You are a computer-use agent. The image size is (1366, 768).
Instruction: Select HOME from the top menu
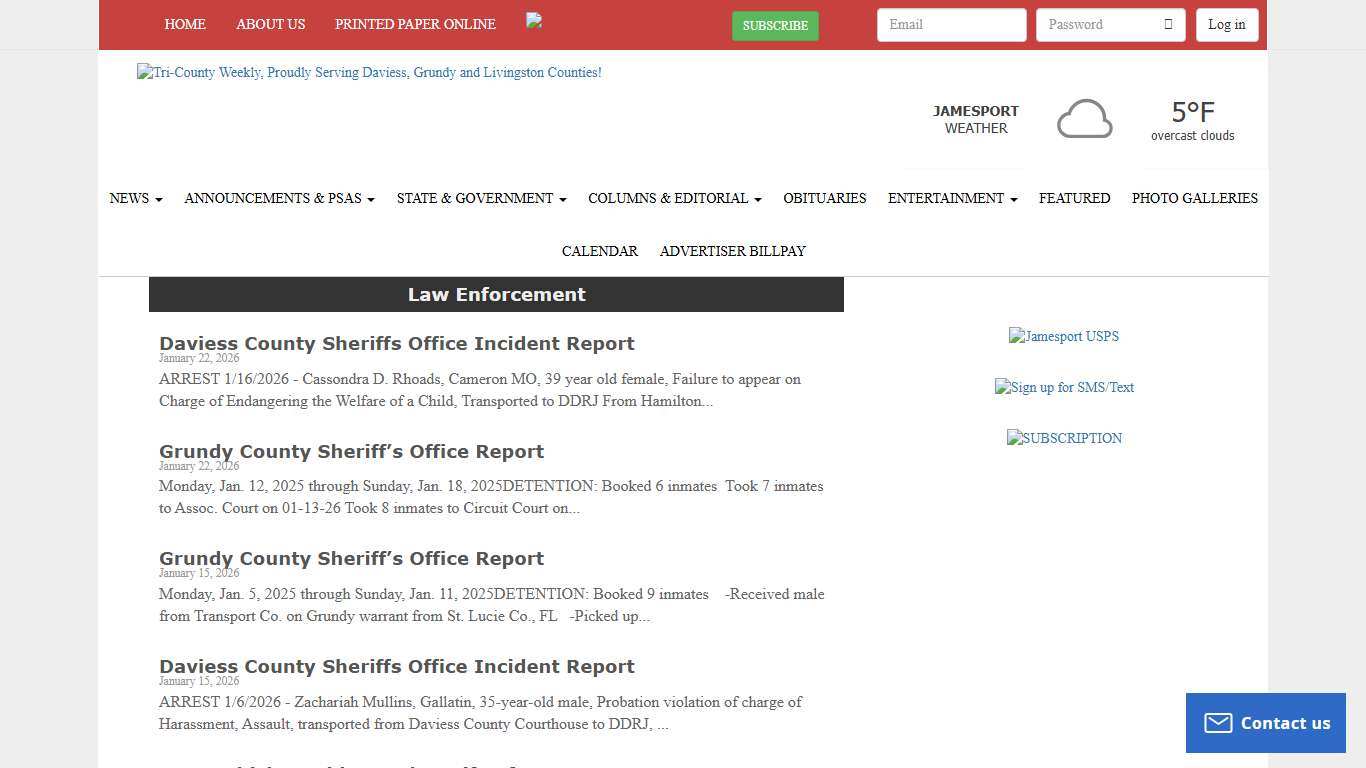[x=185, y=24]
